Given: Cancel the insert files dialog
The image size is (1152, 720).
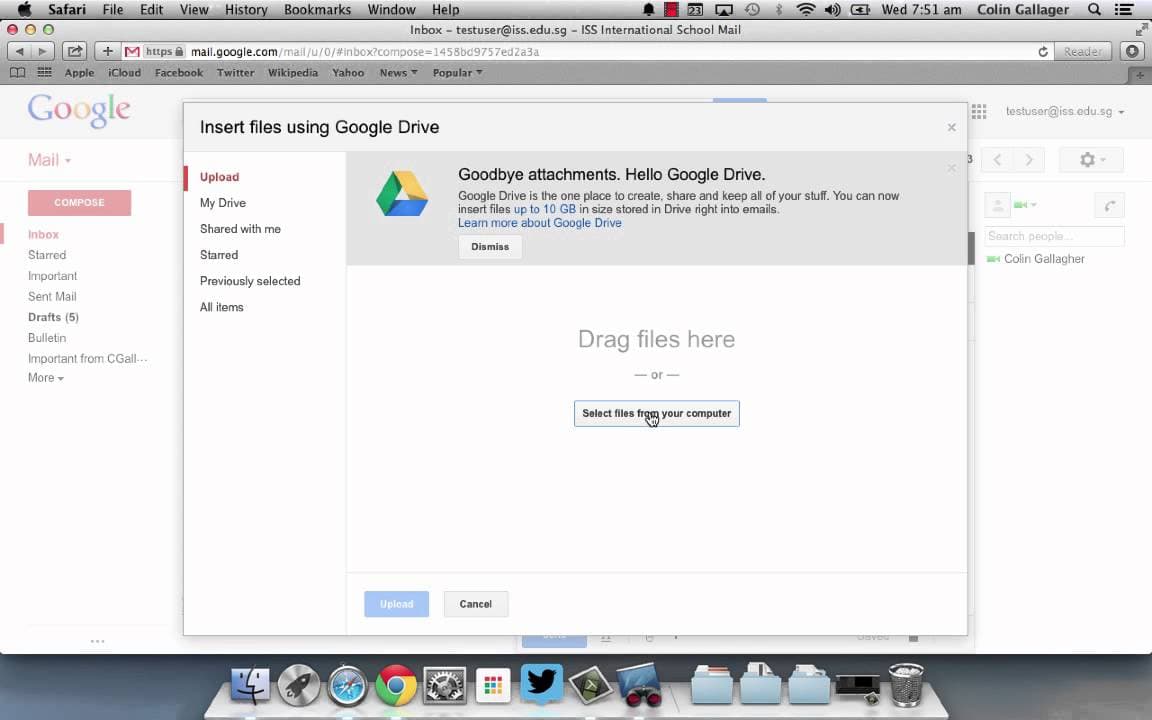Looking at the screenshot, I should 475,604.
